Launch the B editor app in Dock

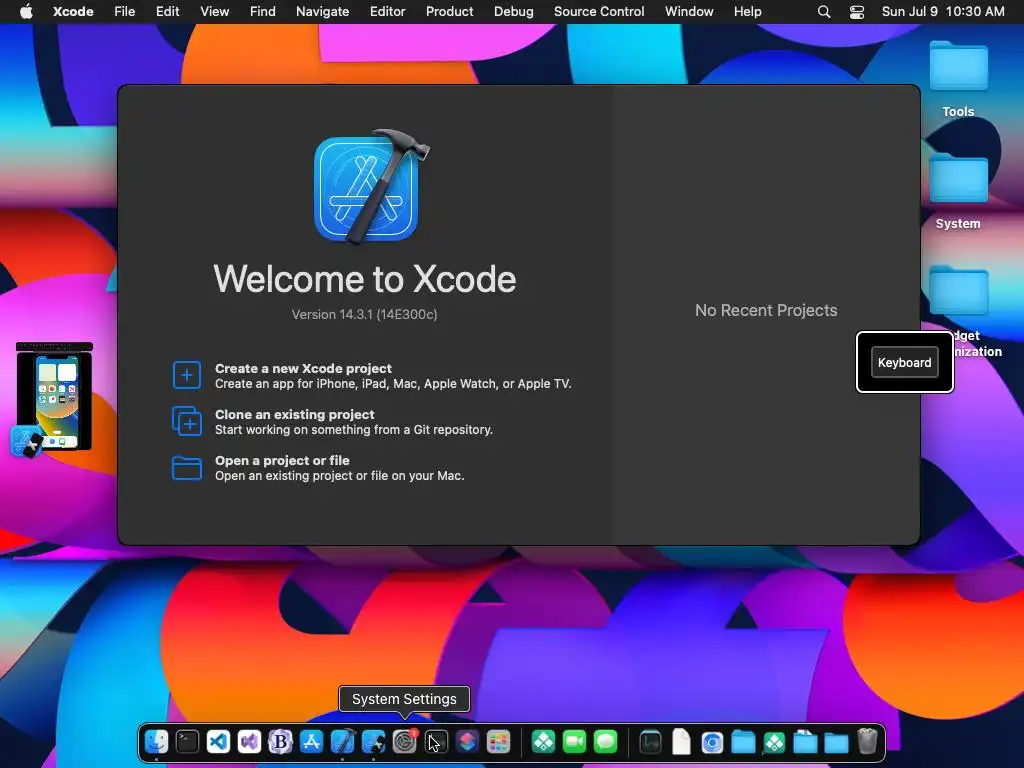280,742
